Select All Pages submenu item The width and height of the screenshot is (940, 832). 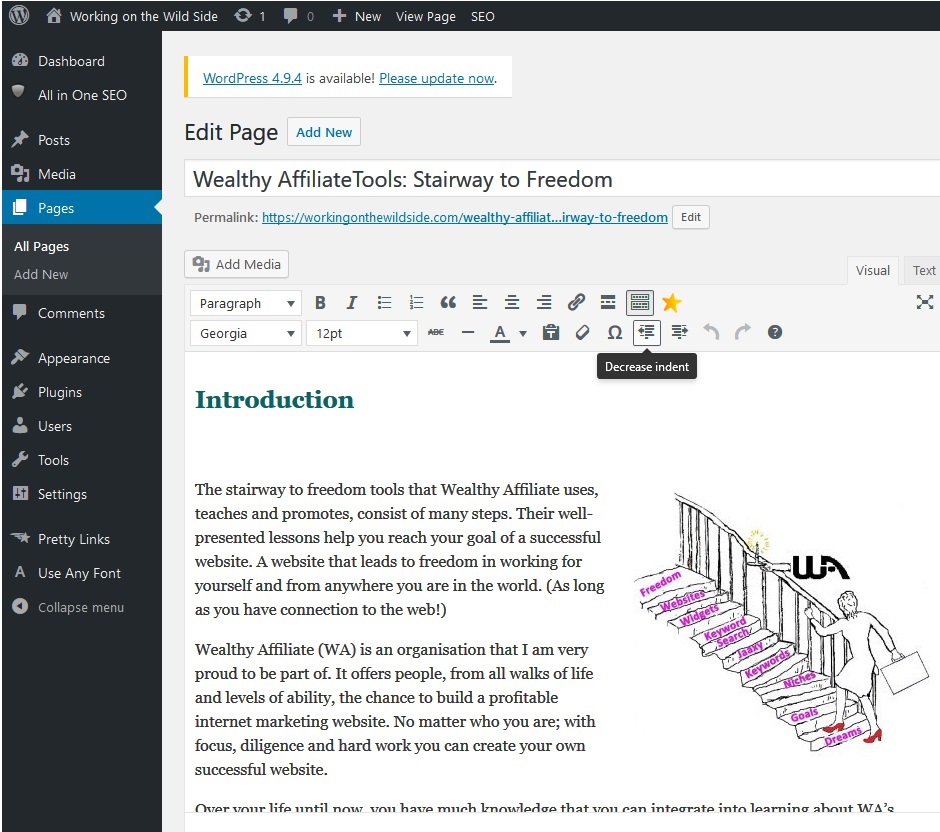[x=41, y=246]
